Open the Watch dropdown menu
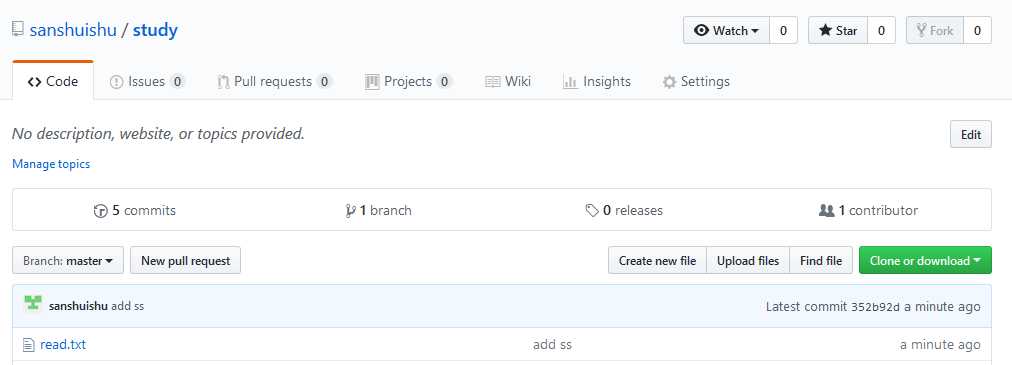This screenshot has height=365, width=1012. (726, 30)
